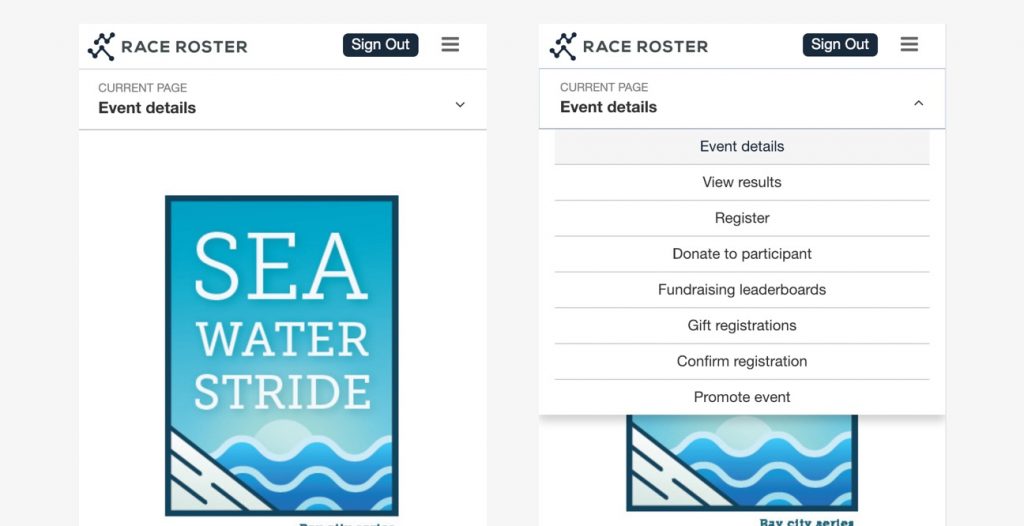Click the Race Roster logo in left panel

coord(167,46)
